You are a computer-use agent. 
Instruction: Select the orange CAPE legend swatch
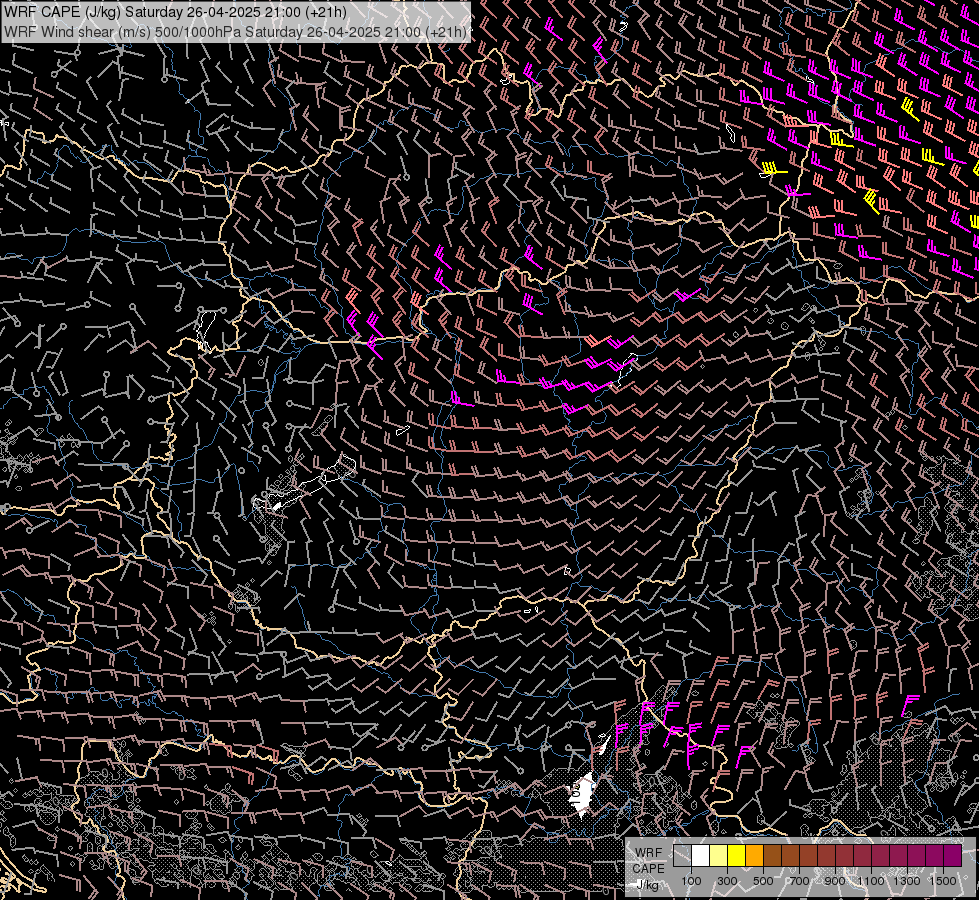point(754,855)
